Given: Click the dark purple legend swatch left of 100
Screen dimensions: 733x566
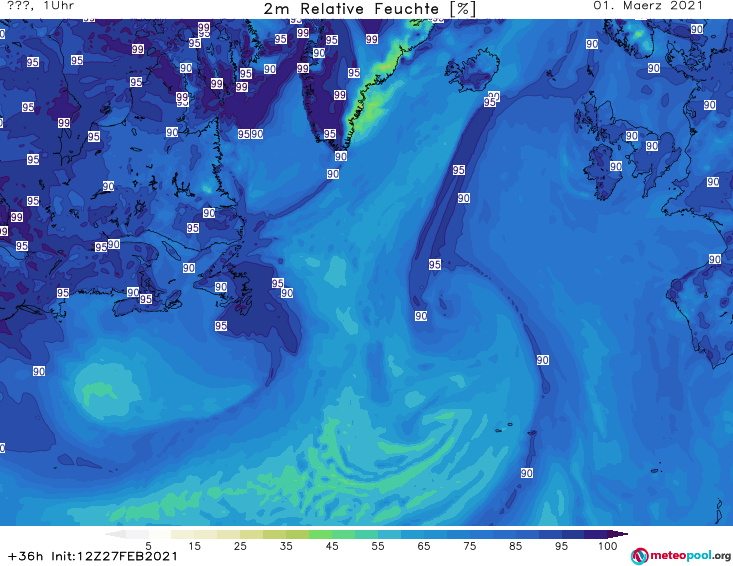Looking at the screenshot, I should pos(596,534).
